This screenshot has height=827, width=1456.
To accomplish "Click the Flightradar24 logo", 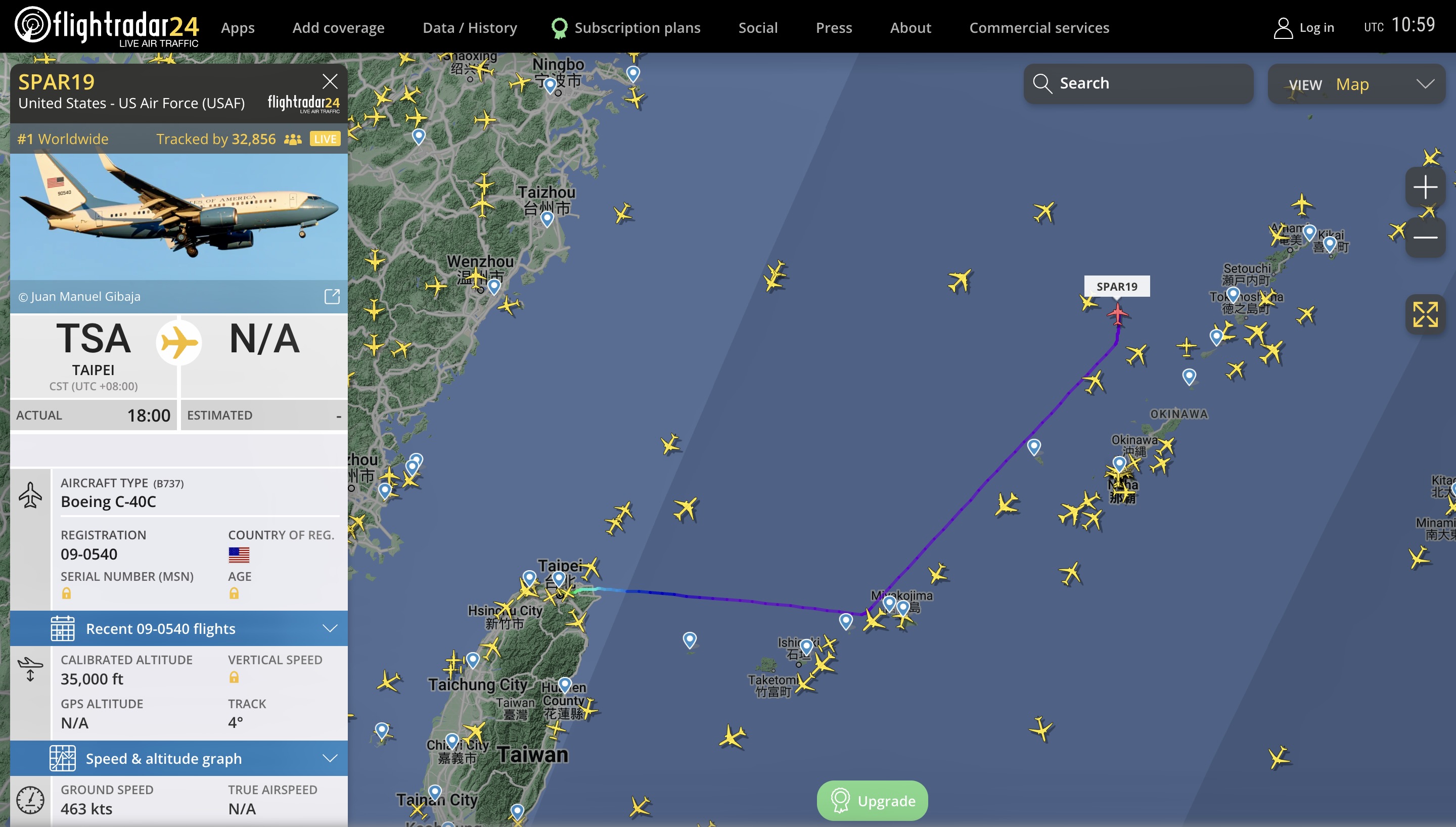I will pyautogui.click(x=106, y=26).
